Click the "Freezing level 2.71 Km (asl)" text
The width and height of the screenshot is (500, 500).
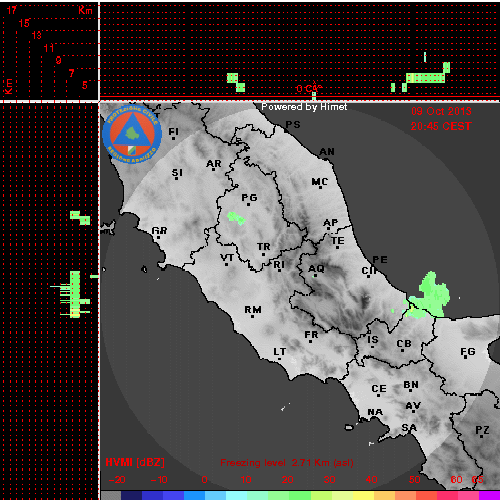pyautogui.click(x=287, y=463)
